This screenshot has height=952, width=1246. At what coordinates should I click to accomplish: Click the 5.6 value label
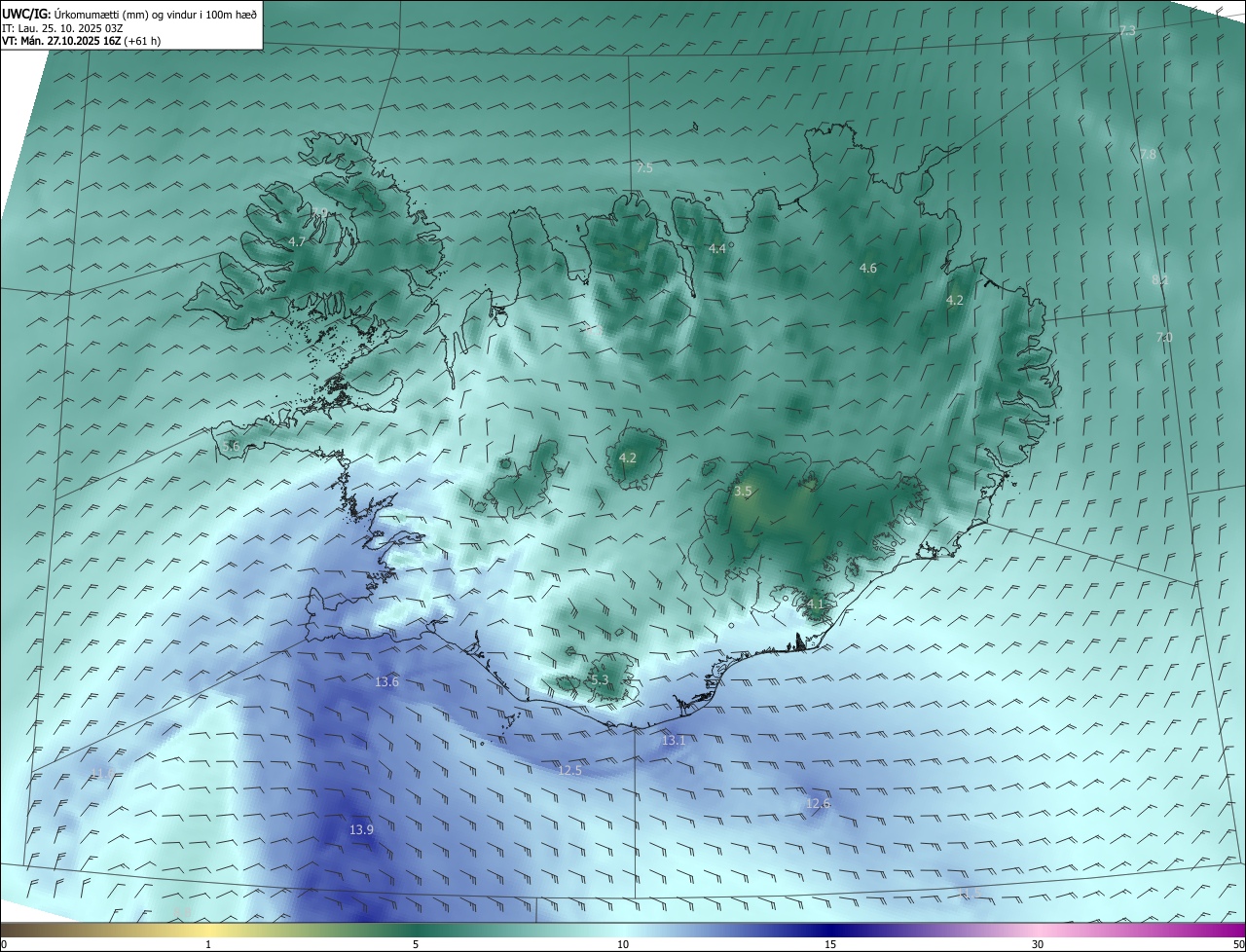(231, 446)
